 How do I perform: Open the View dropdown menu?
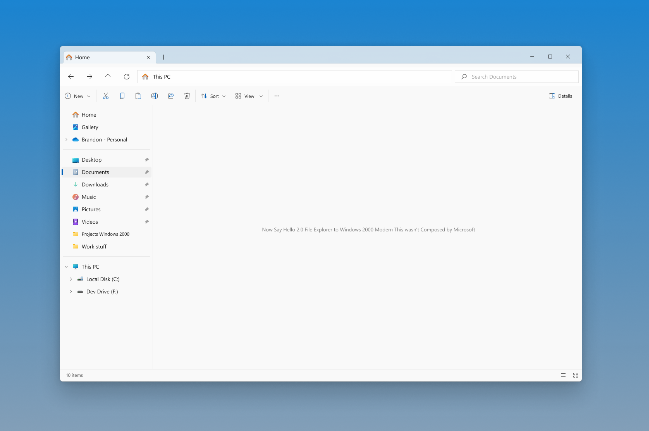pyautogui.click(x=249, y=96)
